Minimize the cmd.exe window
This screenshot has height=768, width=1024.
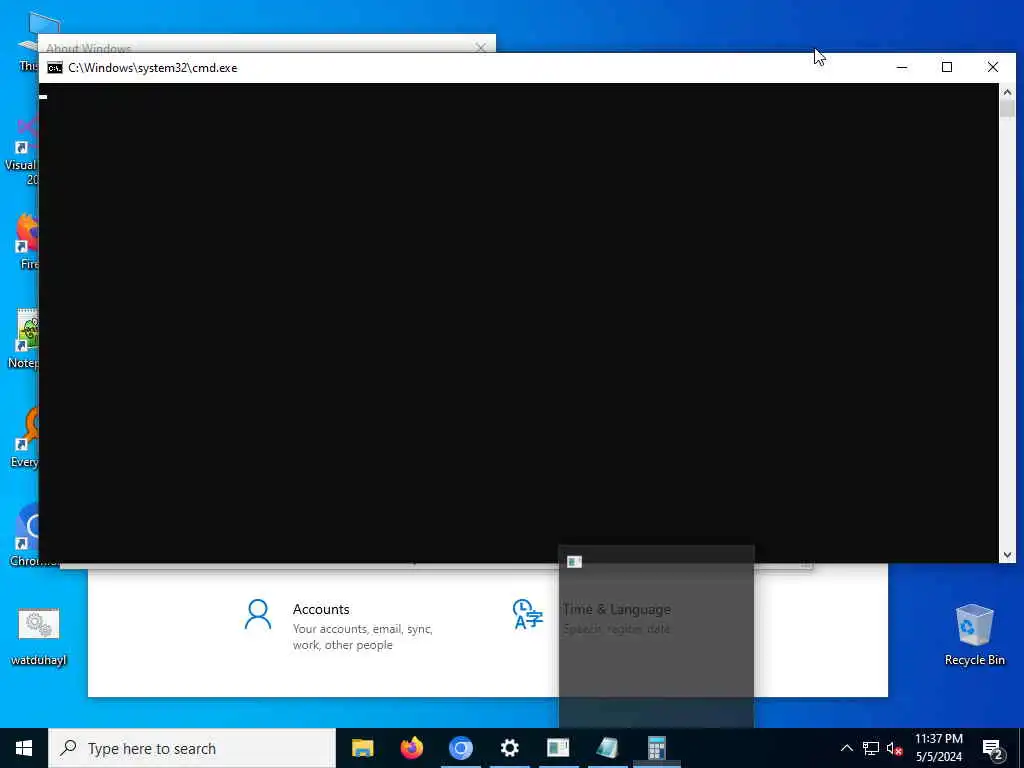tap(902, 67)
